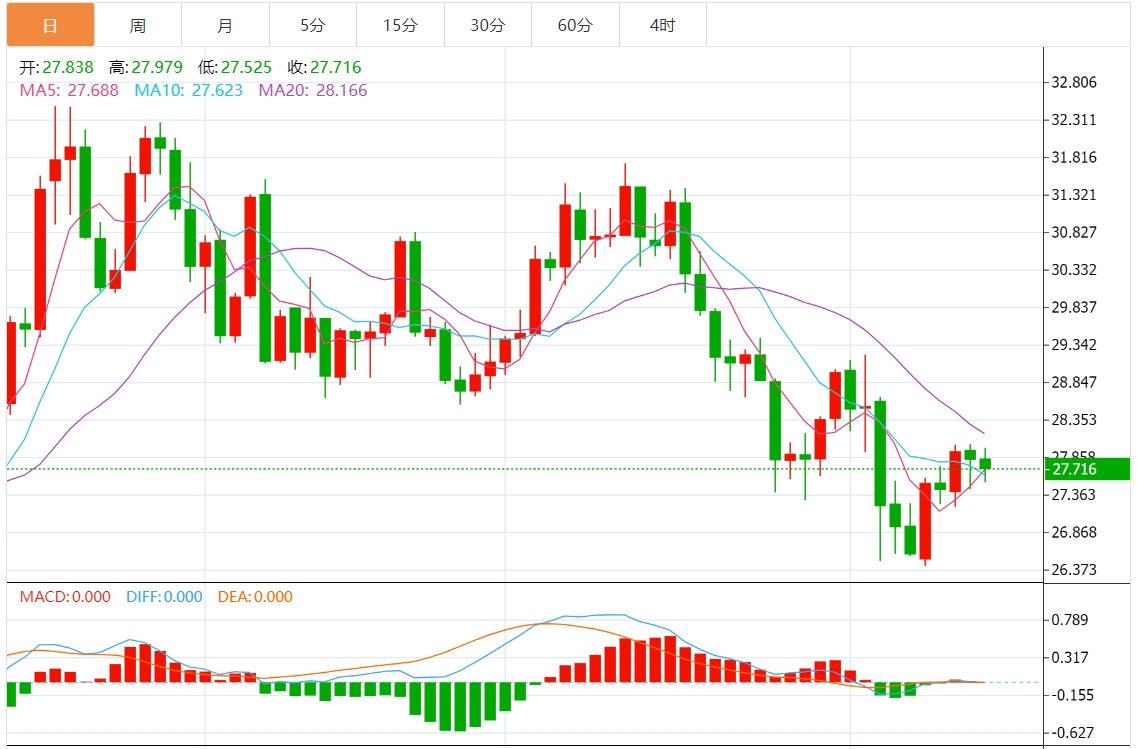Click the 32.806 price axis label
This screenshot has width=1137, height=749.
[1074, 82]
